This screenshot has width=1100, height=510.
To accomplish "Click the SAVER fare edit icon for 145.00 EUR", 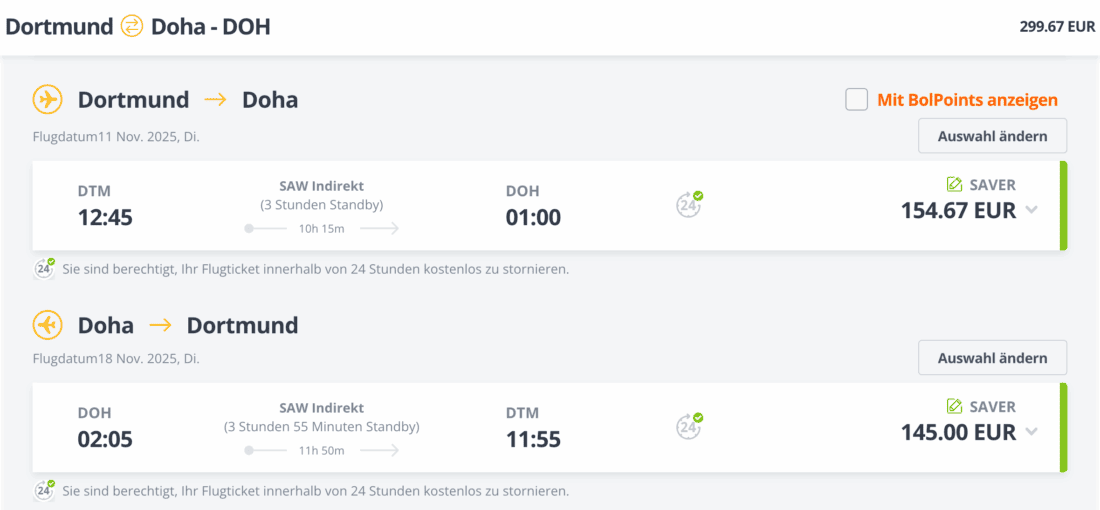I will coord(954,407).
